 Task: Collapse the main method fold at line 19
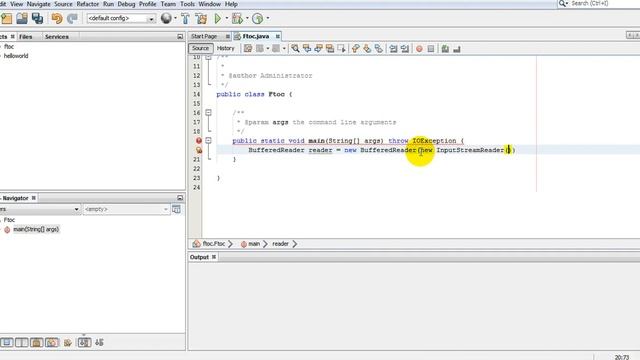click(x=208, y=140)
